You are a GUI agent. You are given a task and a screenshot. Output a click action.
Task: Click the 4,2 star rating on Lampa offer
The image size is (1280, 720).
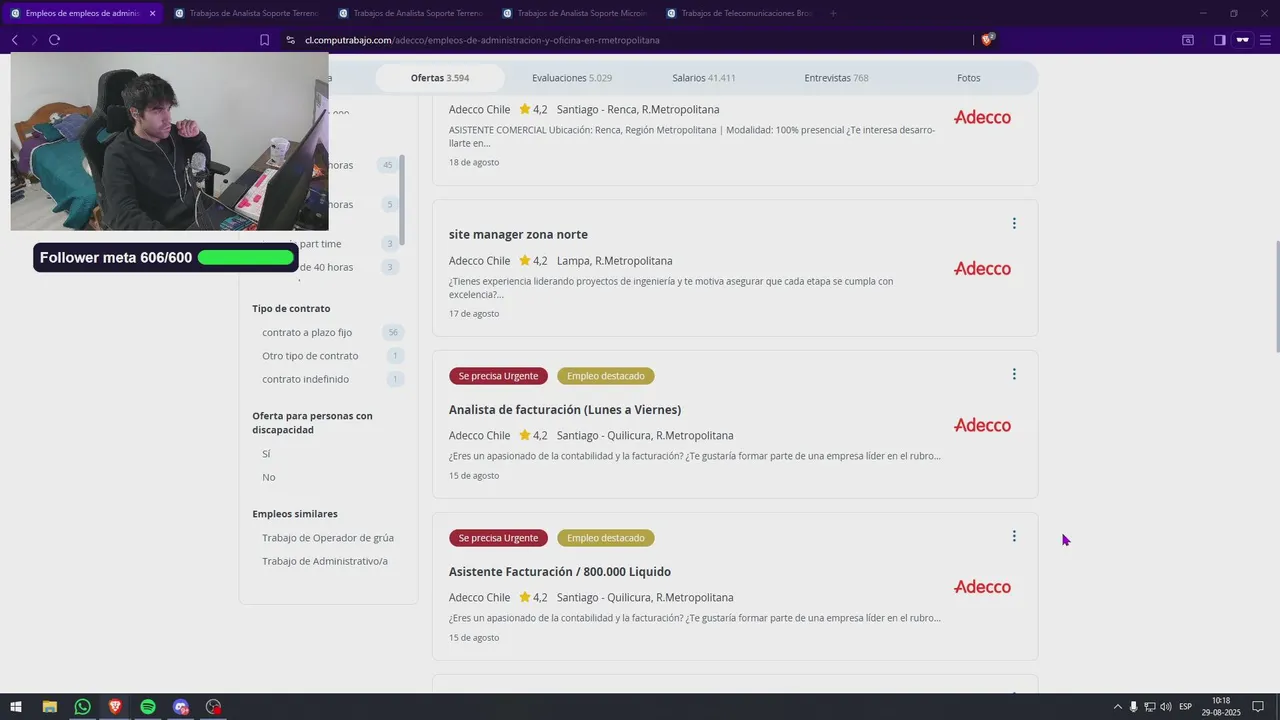pos(533,261)
